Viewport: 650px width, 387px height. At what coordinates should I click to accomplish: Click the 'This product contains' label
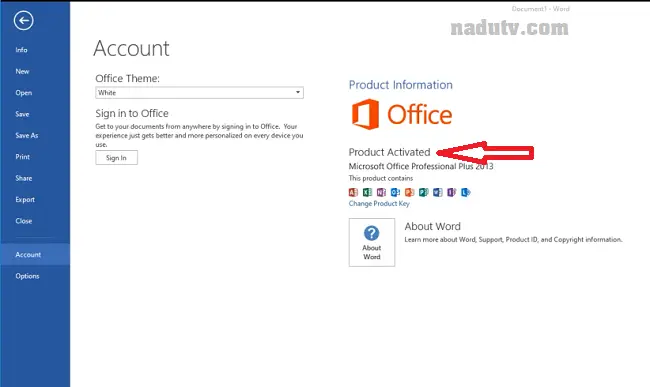pyautogui.click(x=381, y=178)
